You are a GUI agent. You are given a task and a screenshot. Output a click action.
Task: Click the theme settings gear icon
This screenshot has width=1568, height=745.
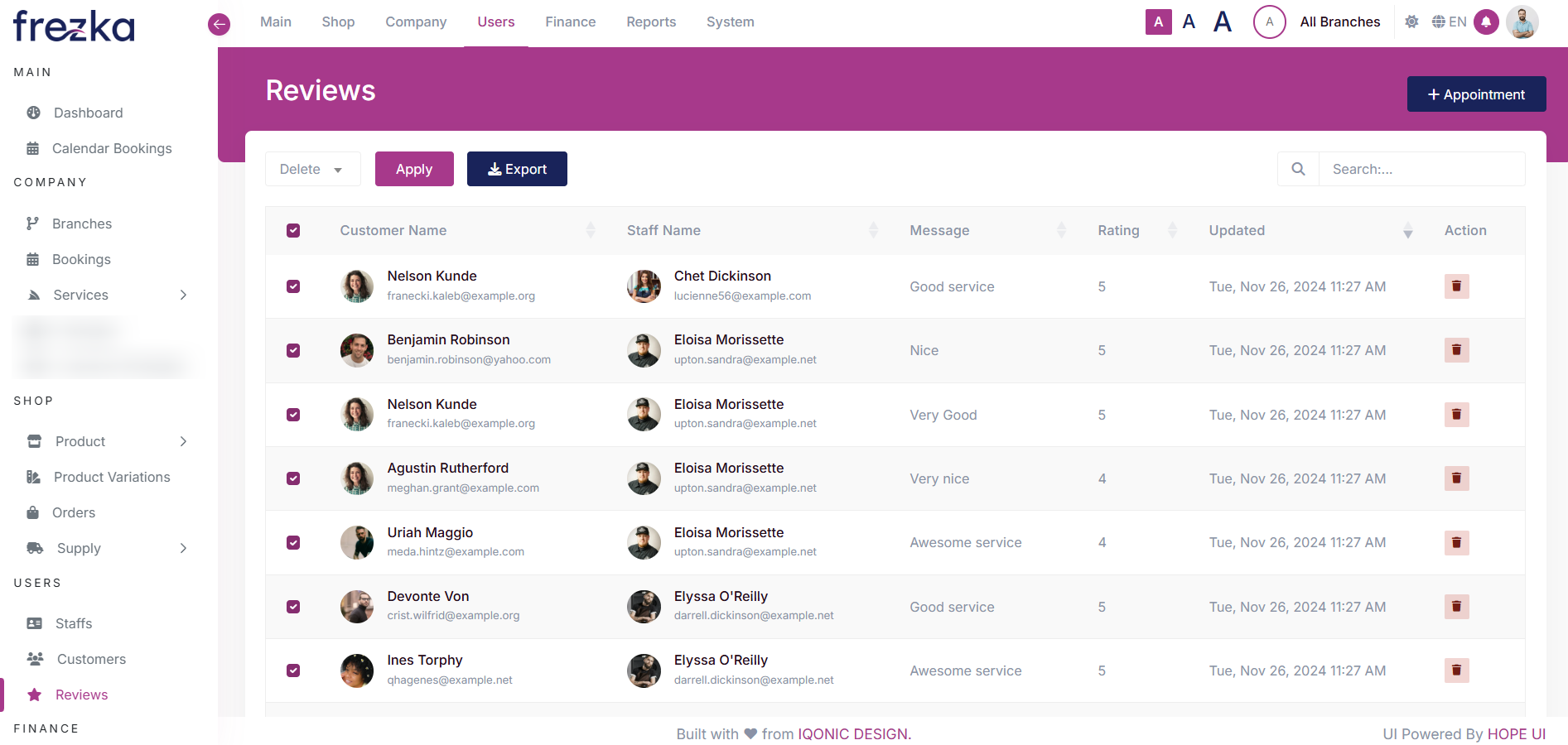pos(1411,22)
